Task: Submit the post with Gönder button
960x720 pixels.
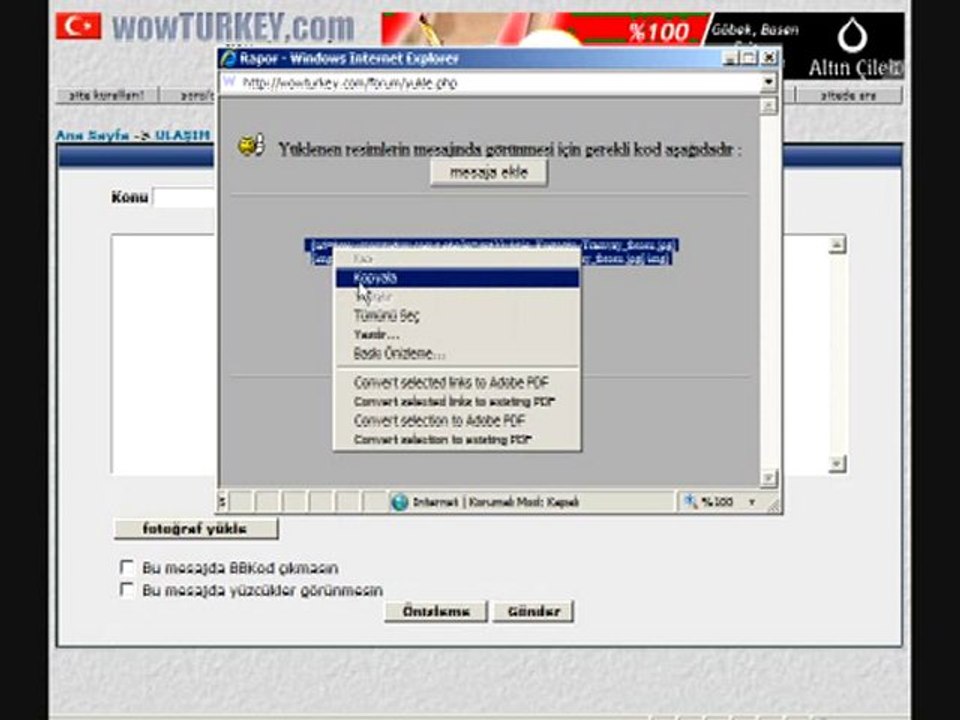Action: [x=533, y=611]
